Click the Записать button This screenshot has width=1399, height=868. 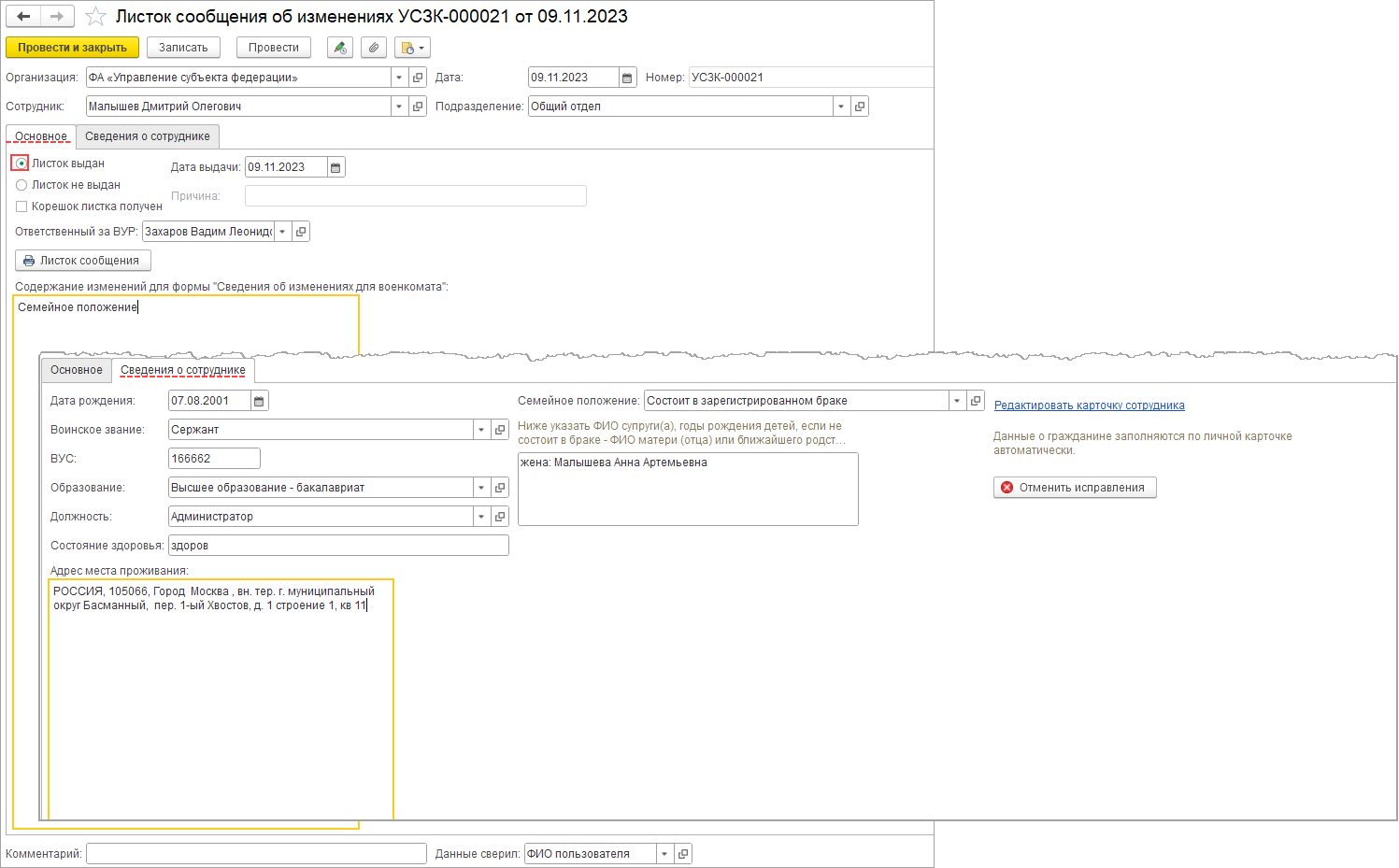[183, 48]
